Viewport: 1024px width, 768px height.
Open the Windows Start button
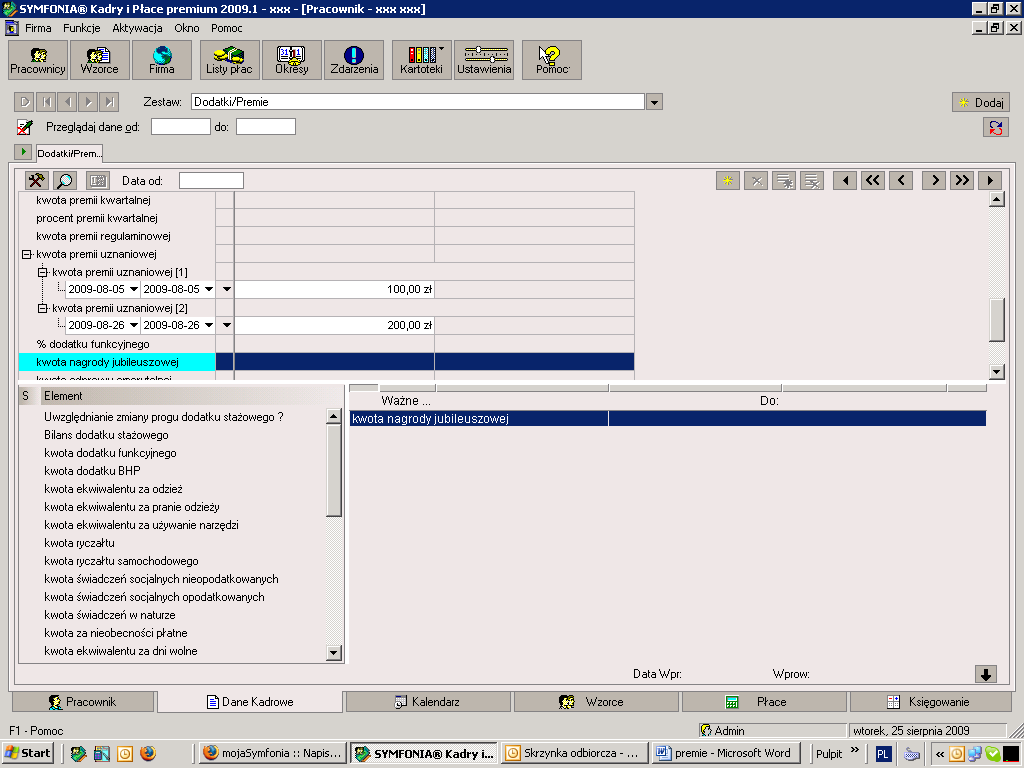27,753
